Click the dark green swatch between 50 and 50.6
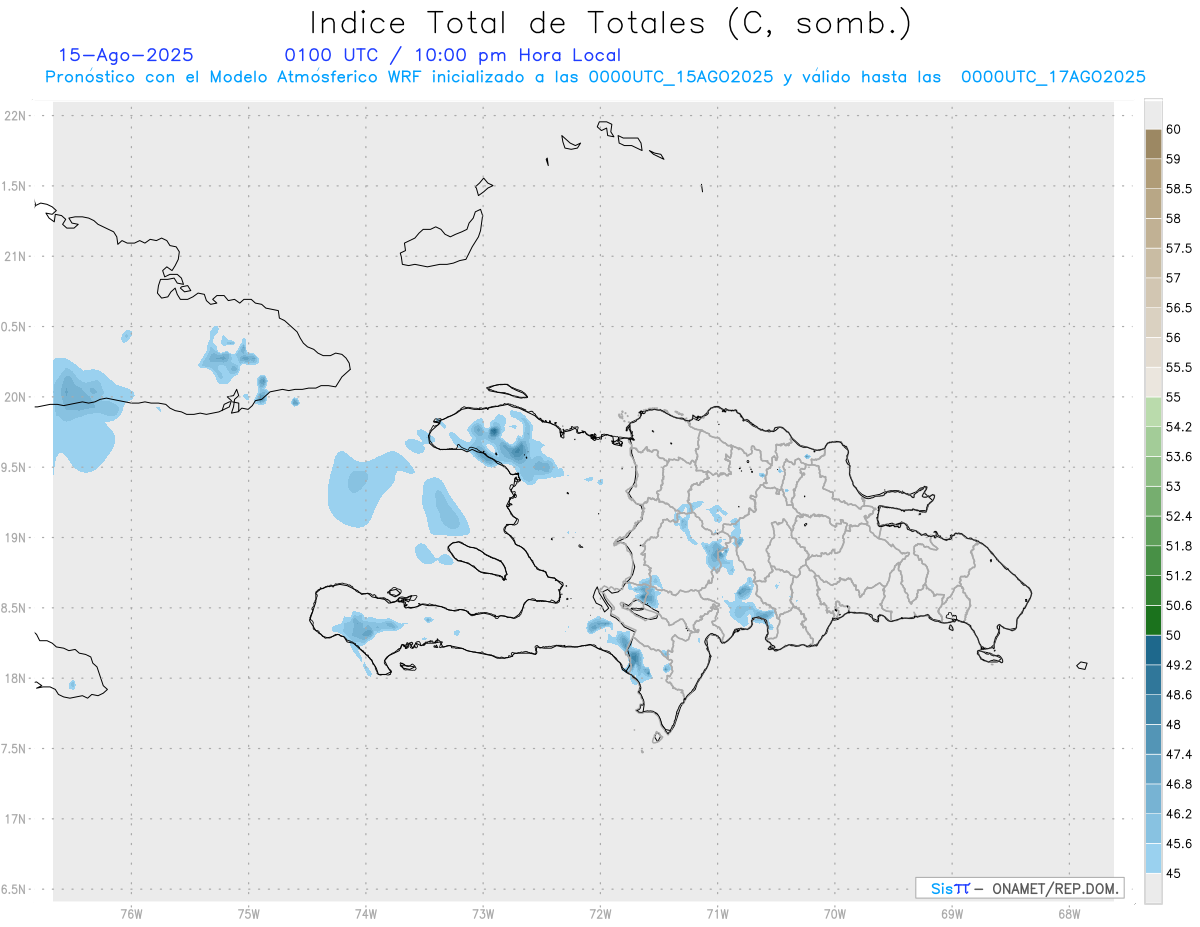 [x=1153, y=620]
